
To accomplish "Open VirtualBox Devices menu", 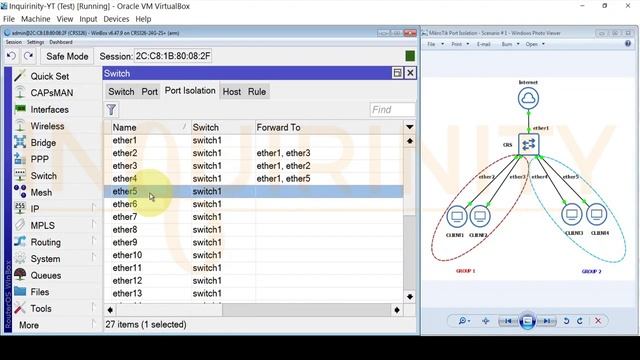I will click(116, 19).
